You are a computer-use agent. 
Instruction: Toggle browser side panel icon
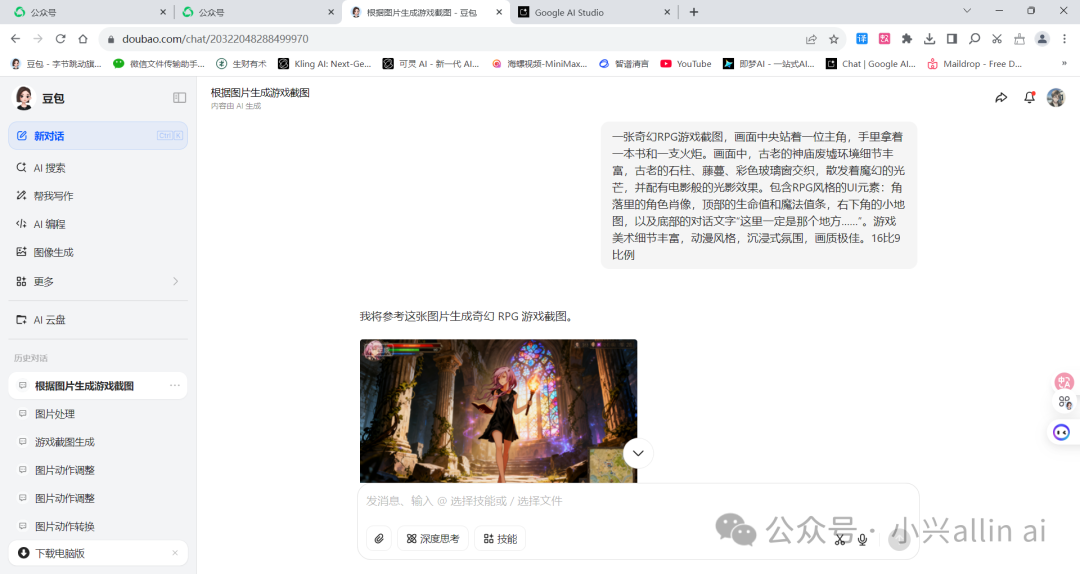(x=952, y=39)
